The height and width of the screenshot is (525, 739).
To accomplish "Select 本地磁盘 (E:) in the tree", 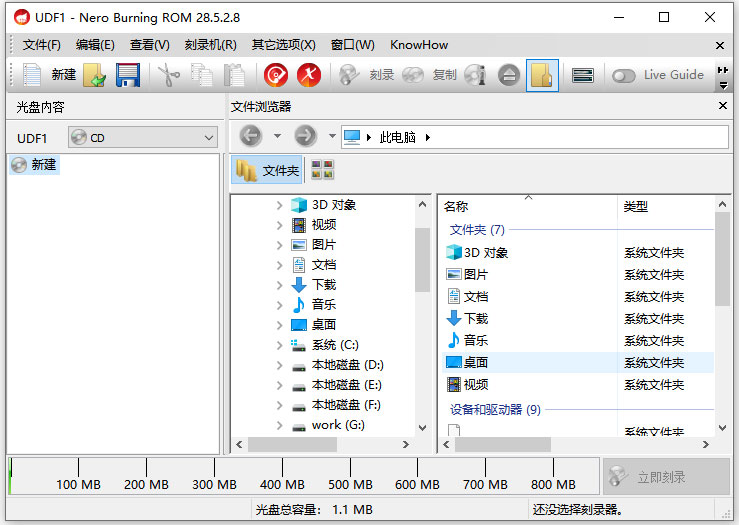I will pos(346,385).
